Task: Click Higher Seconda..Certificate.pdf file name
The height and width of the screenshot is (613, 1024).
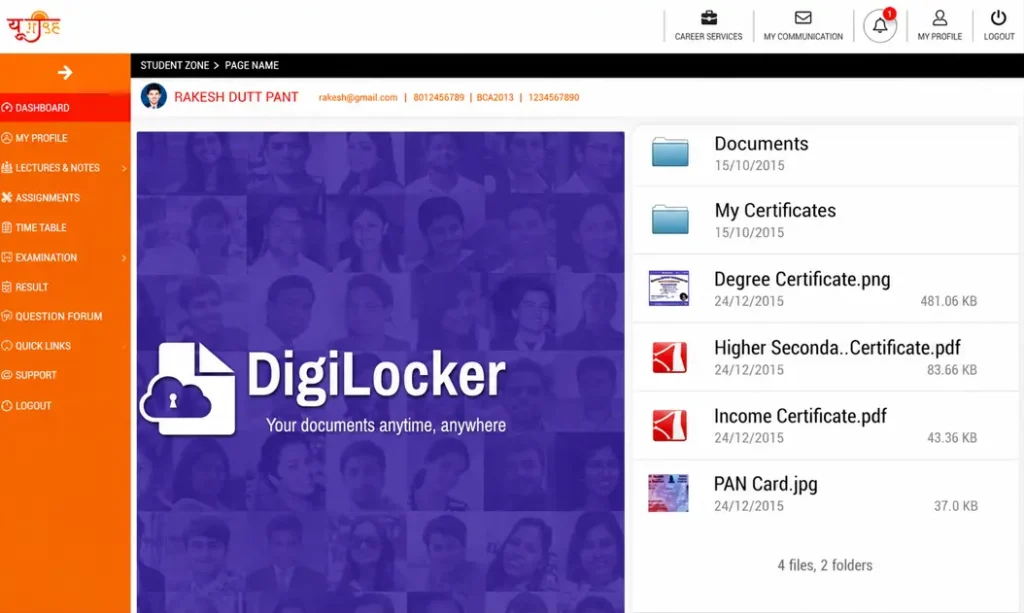Action: (837, 347)
